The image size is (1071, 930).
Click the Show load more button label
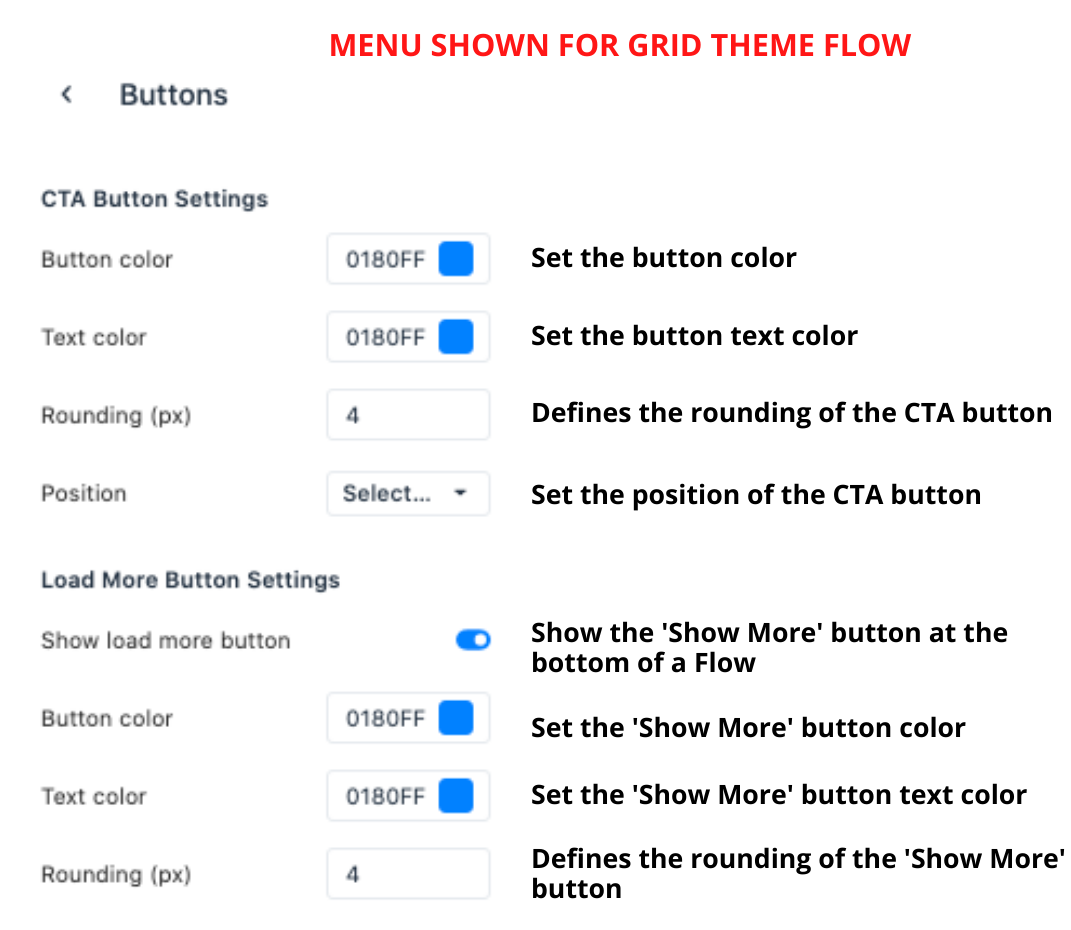pyautogui.click(x=166, y=640)
